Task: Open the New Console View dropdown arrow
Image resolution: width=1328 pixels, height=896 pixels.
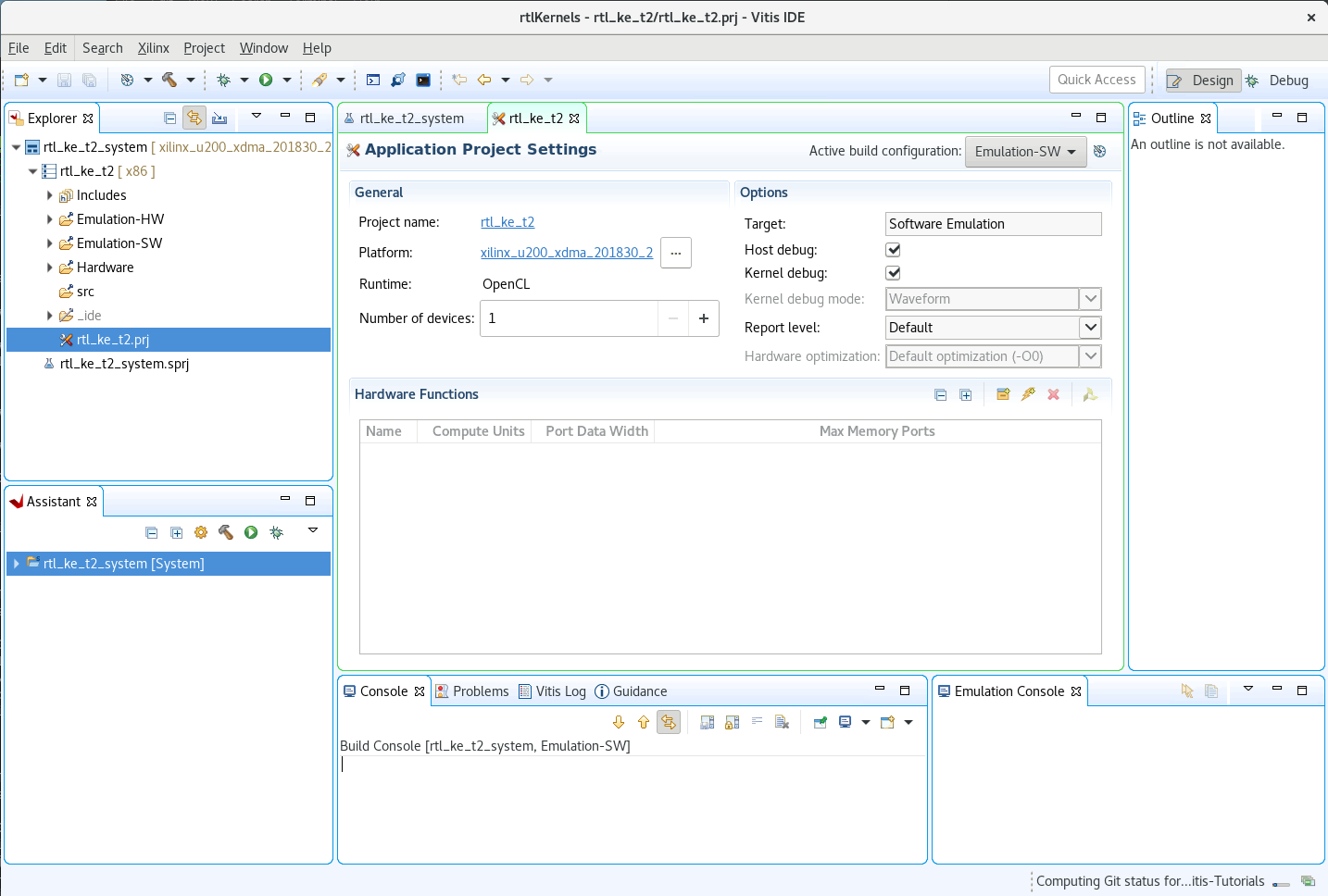Action: 908,722
